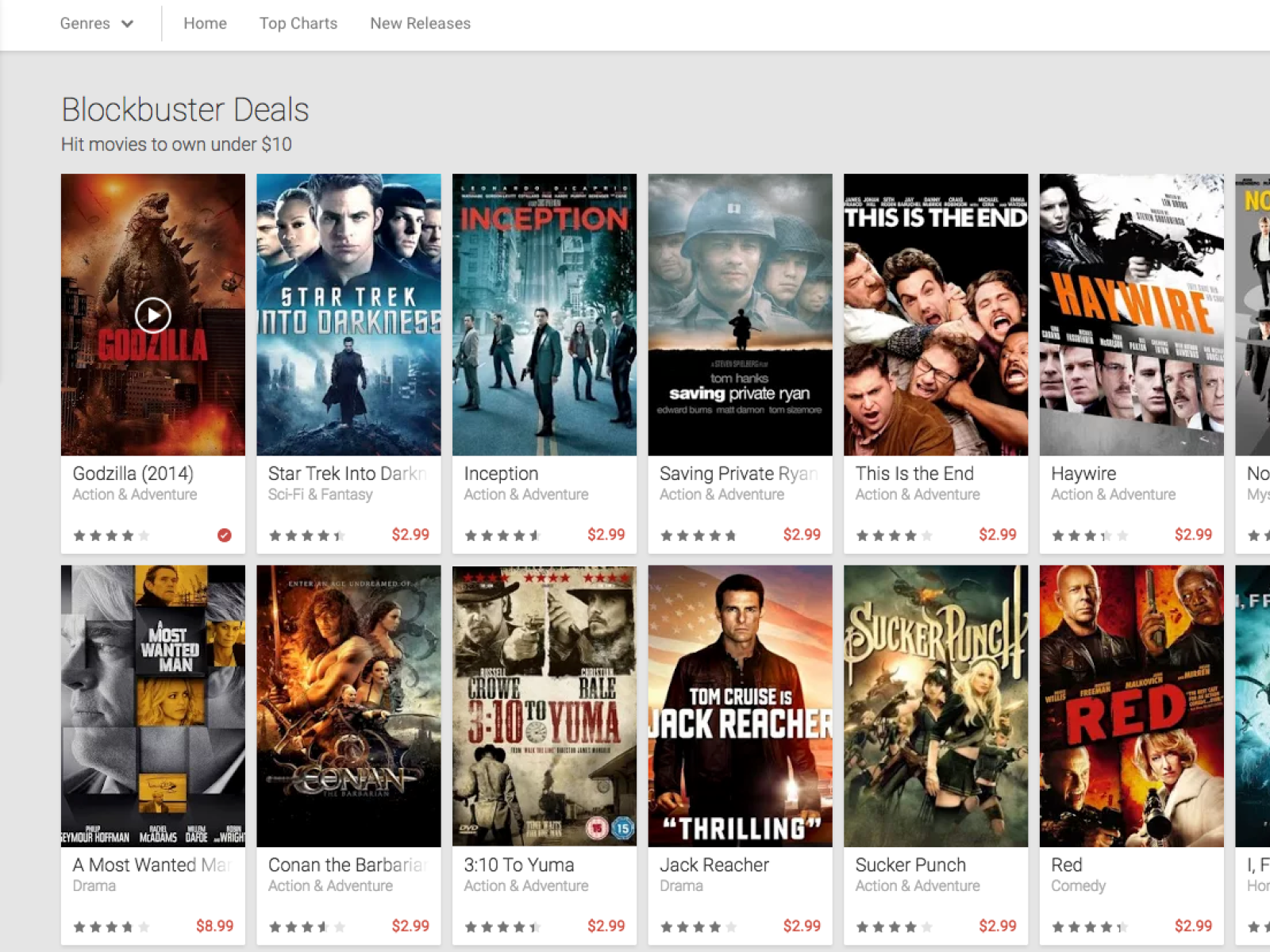Click the Haywire movie title
This screenshot has height=952, width=1270.
point(1083,474)
